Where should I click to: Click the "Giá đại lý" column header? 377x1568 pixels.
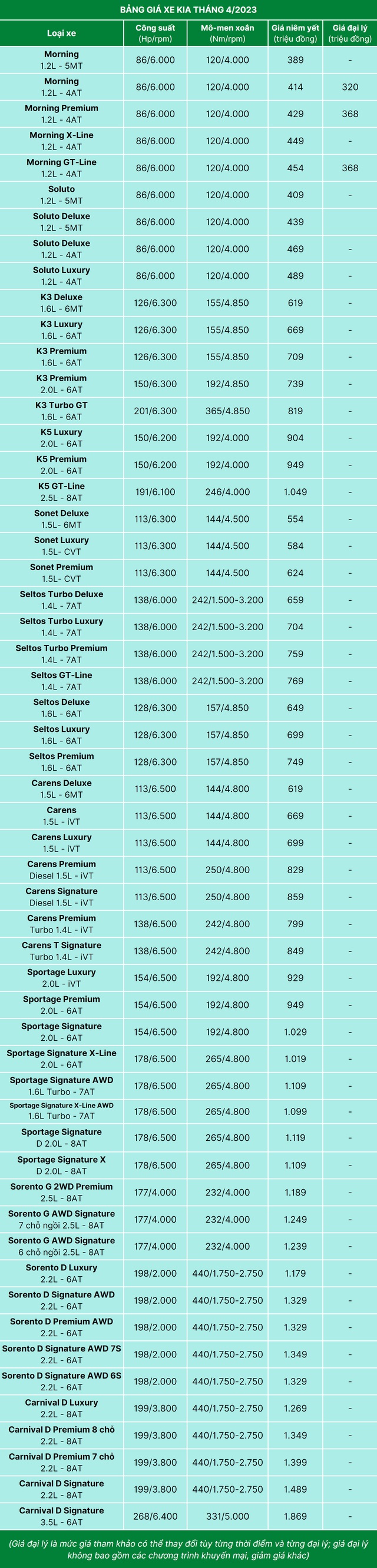click(349, 33)
